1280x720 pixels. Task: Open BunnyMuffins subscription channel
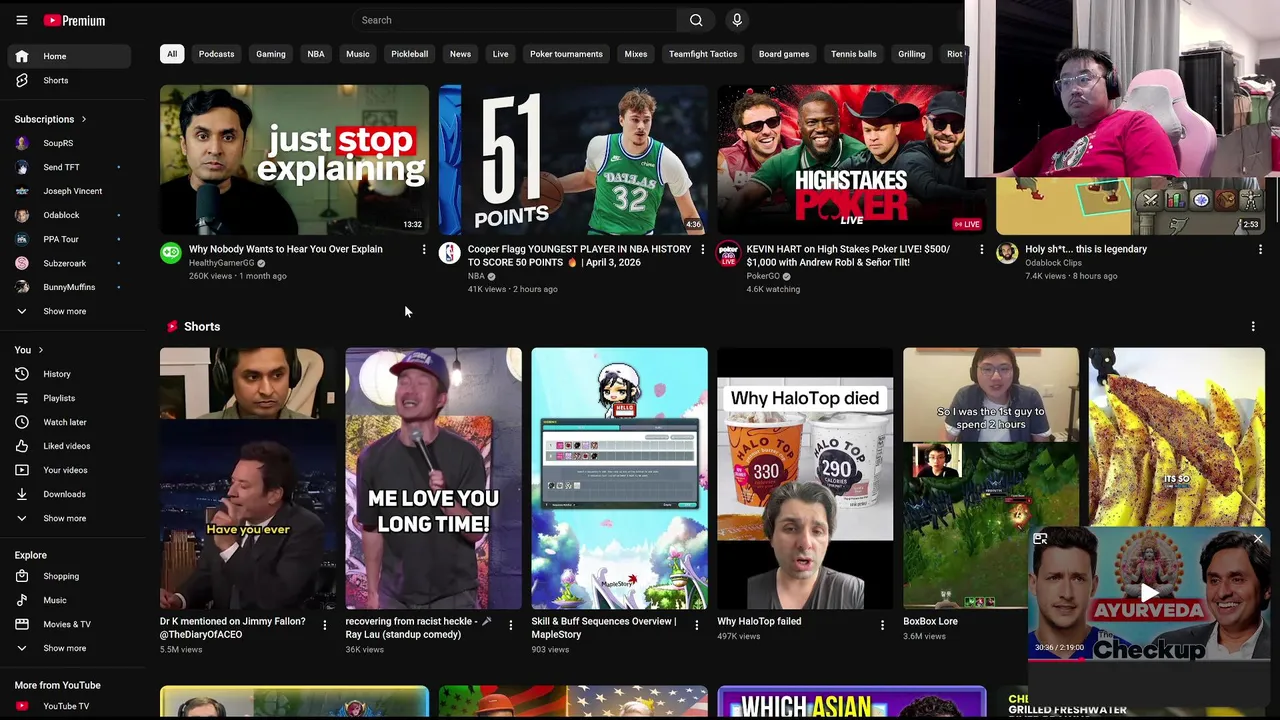coord(70,287)
